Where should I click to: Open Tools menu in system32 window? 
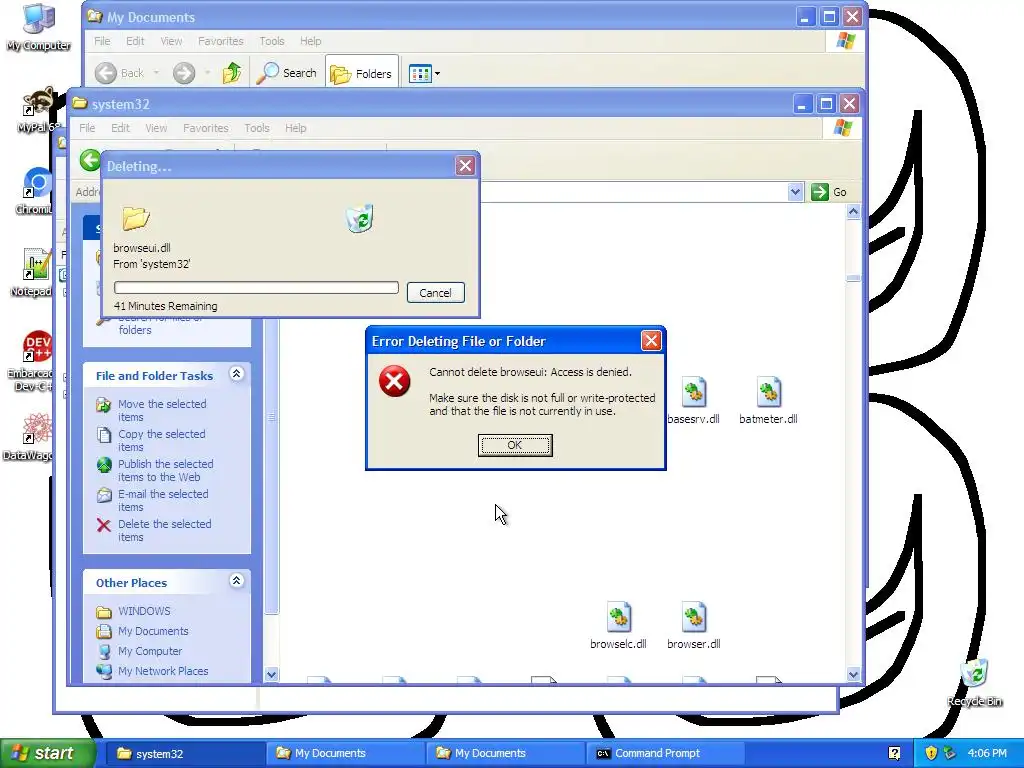pos(257,128)
